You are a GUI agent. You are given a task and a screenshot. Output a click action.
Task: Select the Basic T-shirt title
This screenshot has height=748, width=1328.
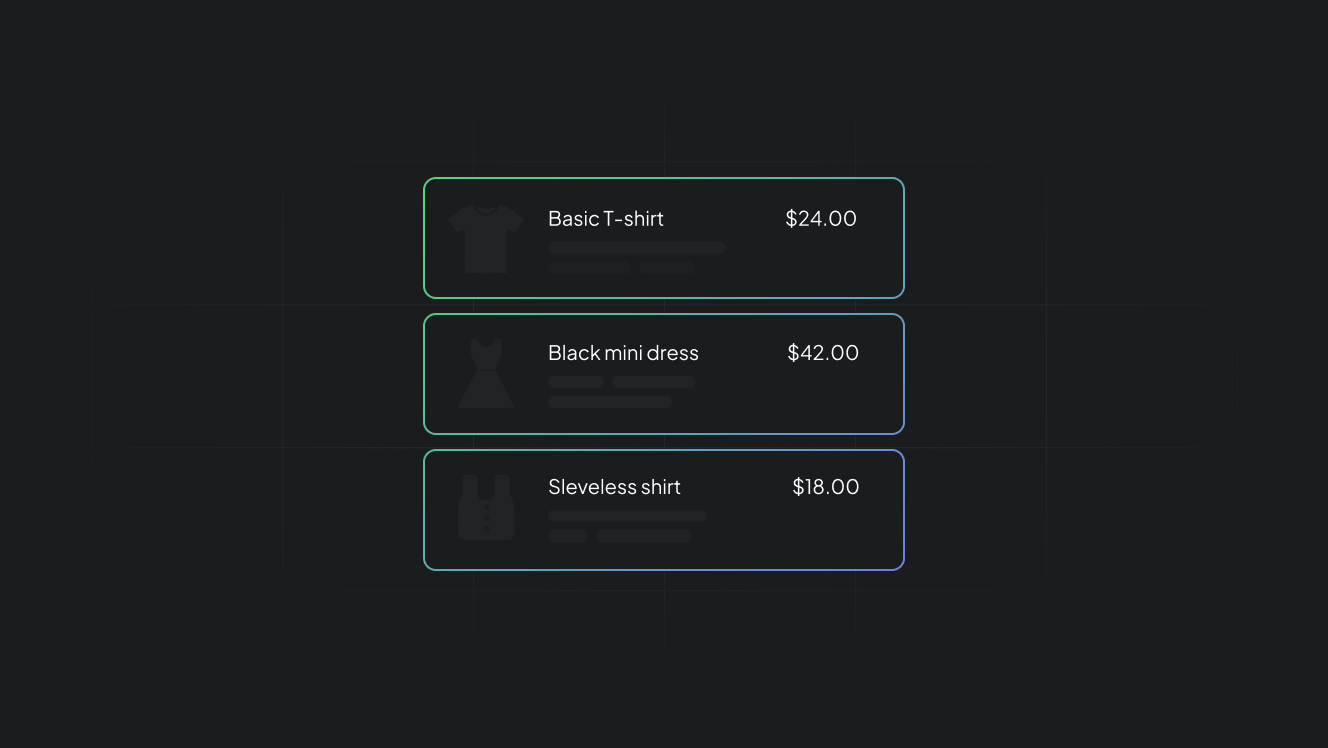[x=605, y=218]
